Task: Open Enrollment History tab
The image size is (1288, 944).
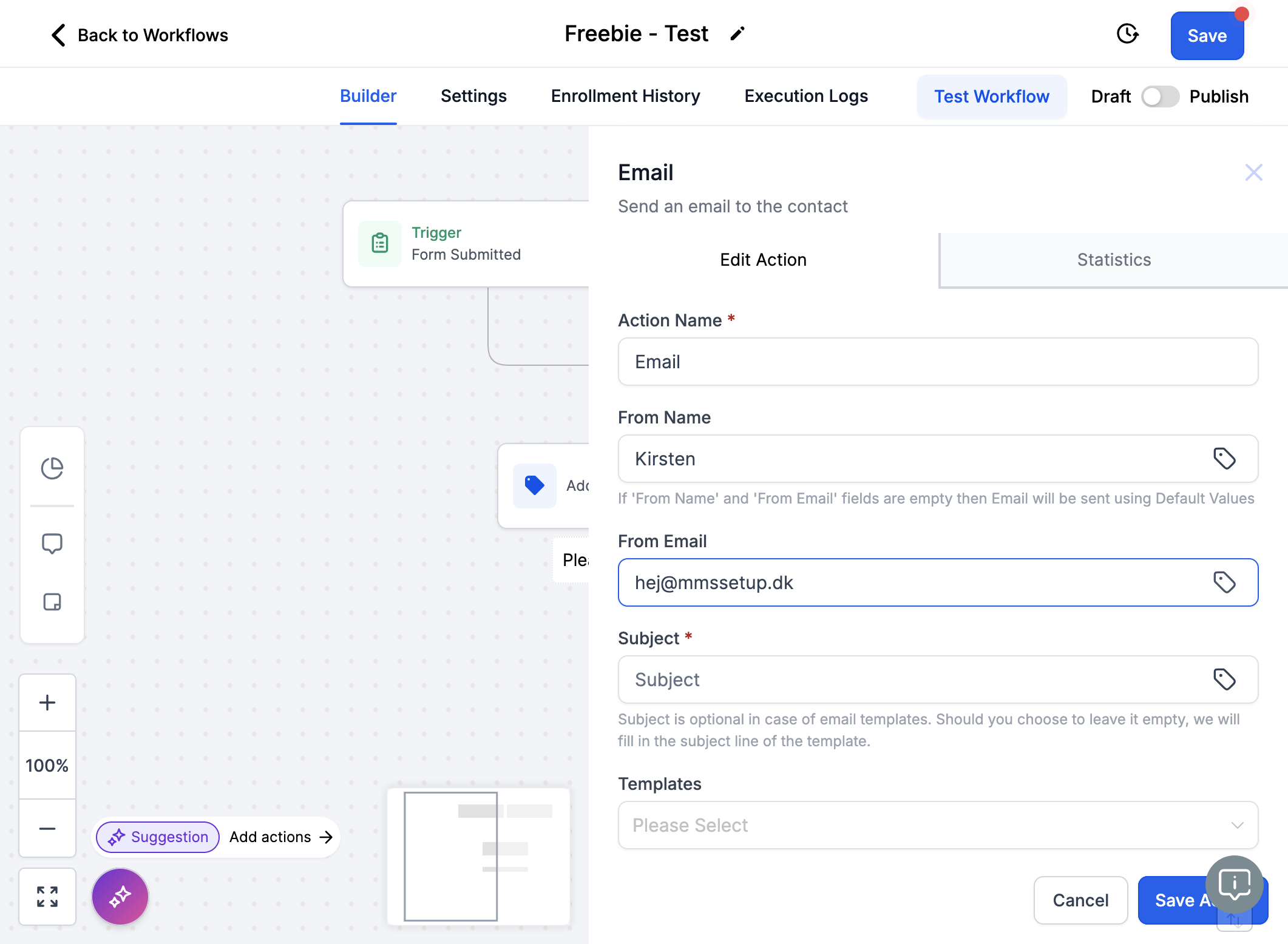Action: [x=625, y=96]
